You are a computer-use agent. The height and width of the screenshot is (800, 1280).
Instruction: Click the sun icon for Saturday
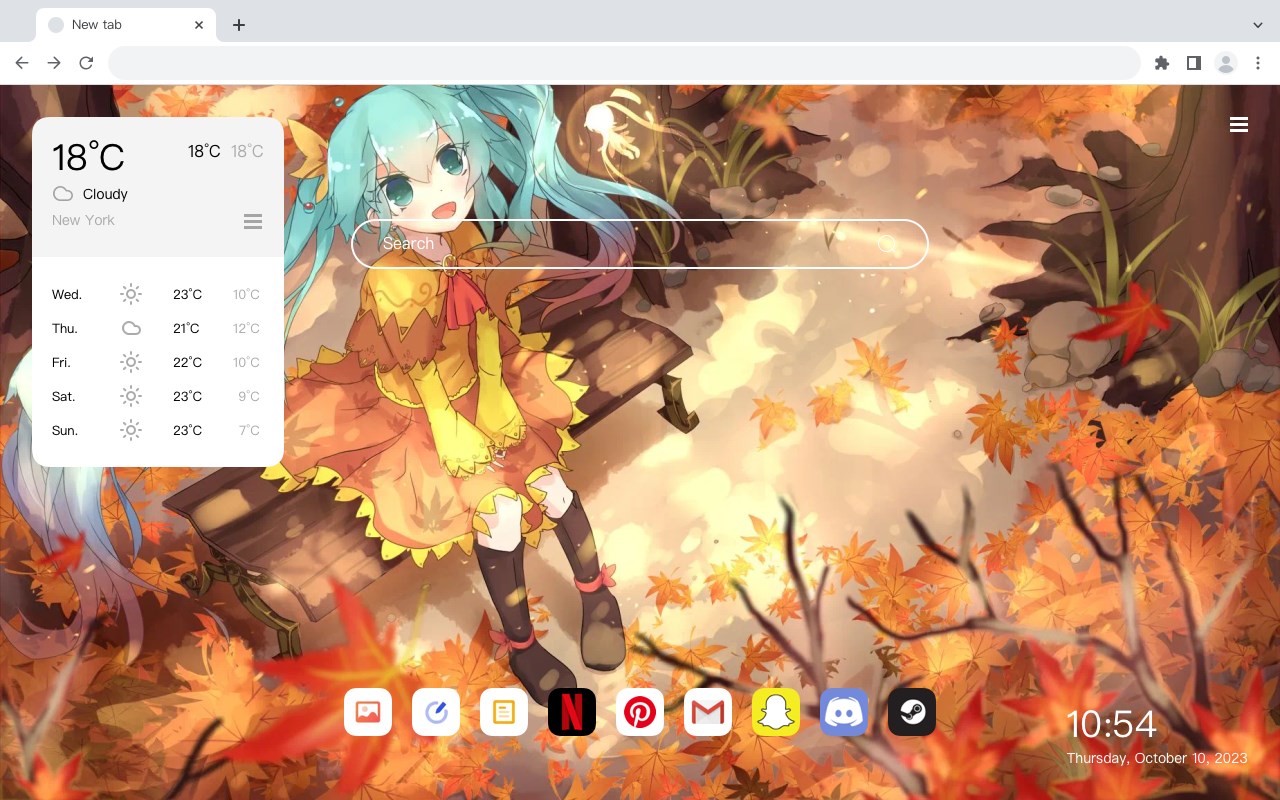click(x=131, y=396)
